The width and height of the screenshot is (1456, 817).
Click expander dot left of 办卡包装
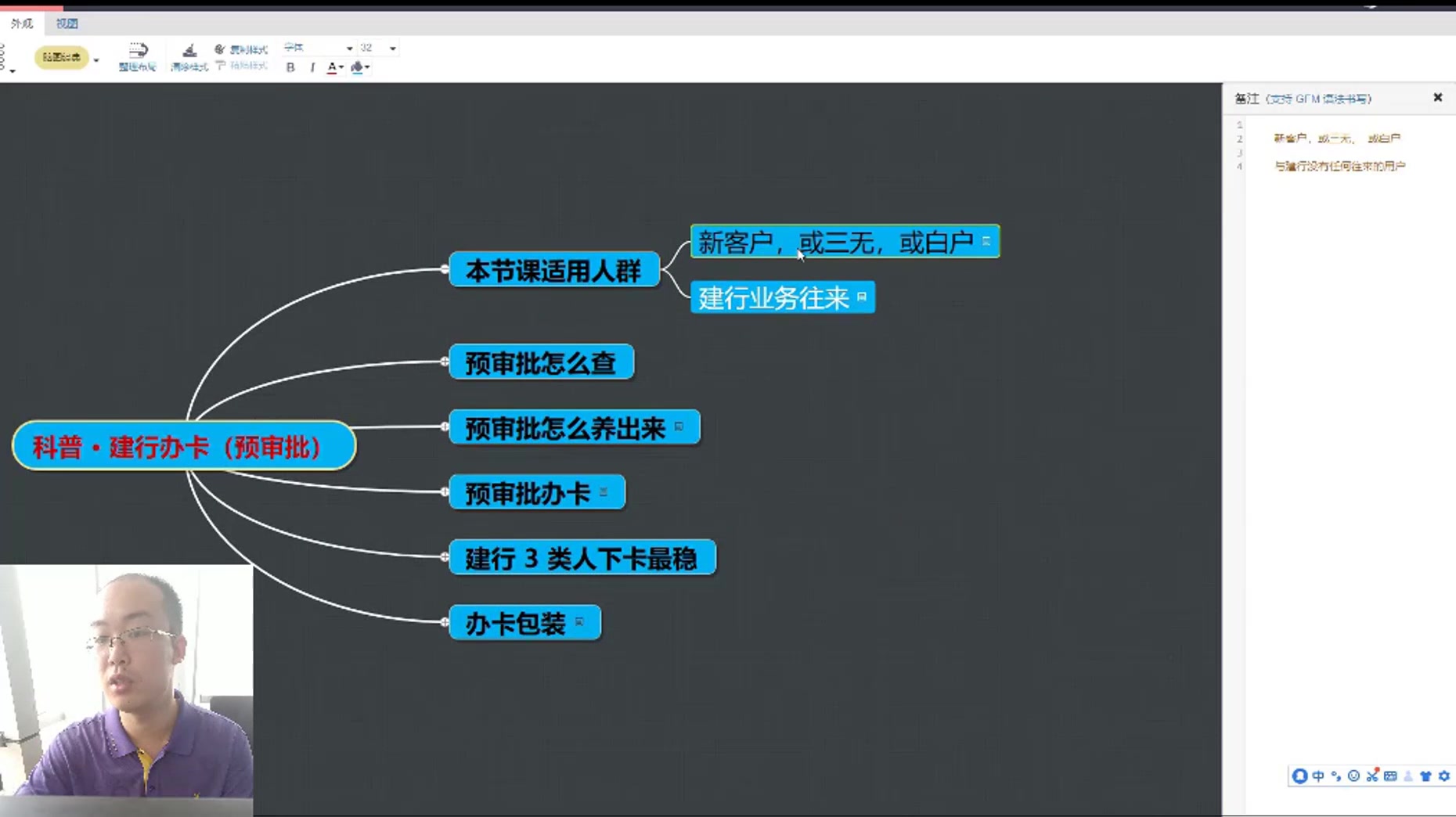(x=445, y=622)
